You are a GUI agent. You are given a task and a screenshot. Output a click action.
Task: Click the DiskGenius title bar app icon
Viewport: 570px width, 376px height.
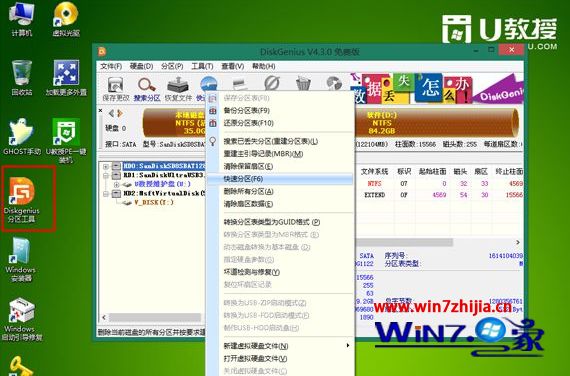click(x=102, y=51)
